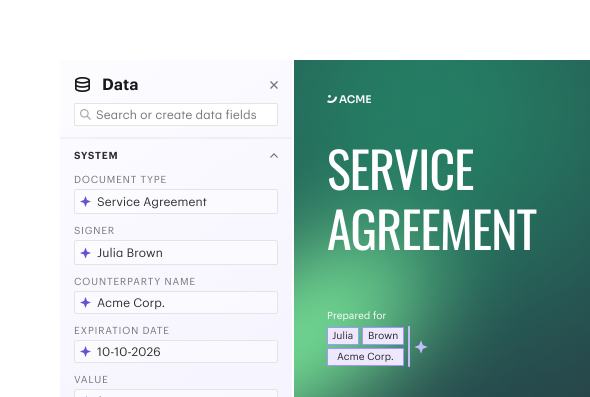Click the DOCUMENT TYPE label
The width and height of the screenshot is (590, 397).
pos(120,179)
